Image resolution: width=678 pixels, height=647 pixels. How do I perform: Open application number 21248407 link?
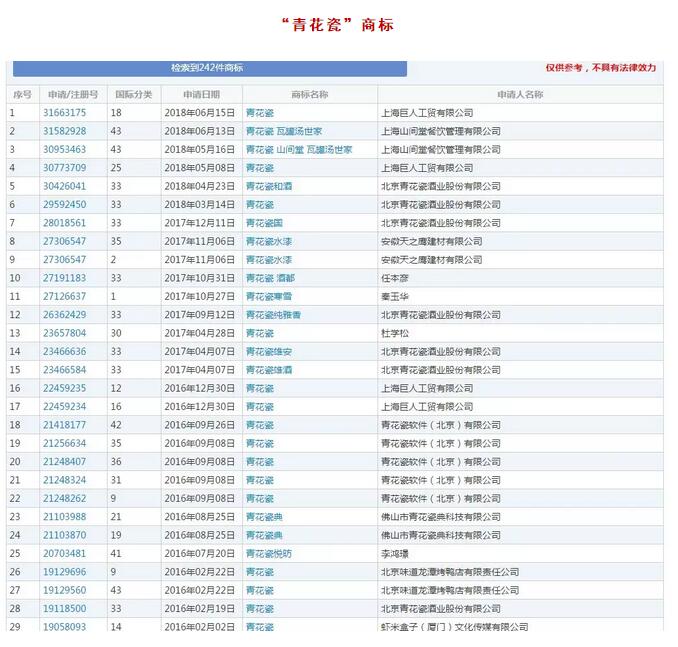64,462
